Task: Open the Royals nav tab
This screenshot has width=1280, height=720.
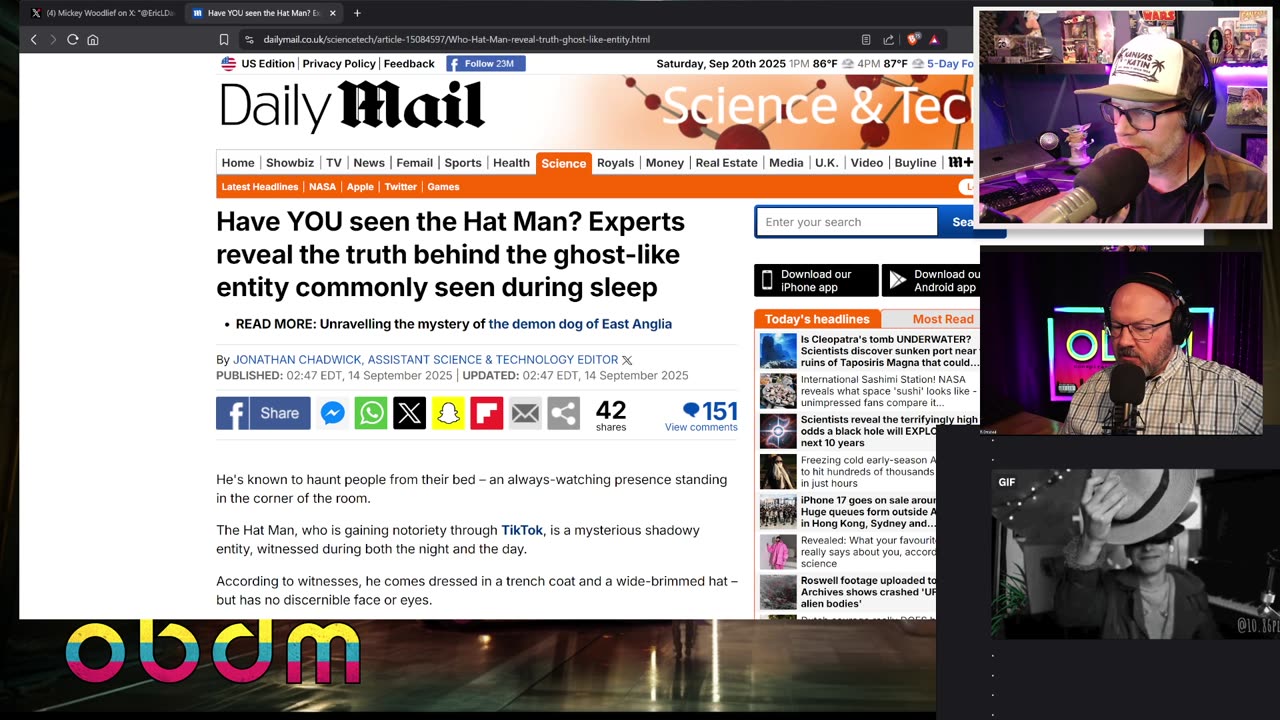Action: click(615, 162)
